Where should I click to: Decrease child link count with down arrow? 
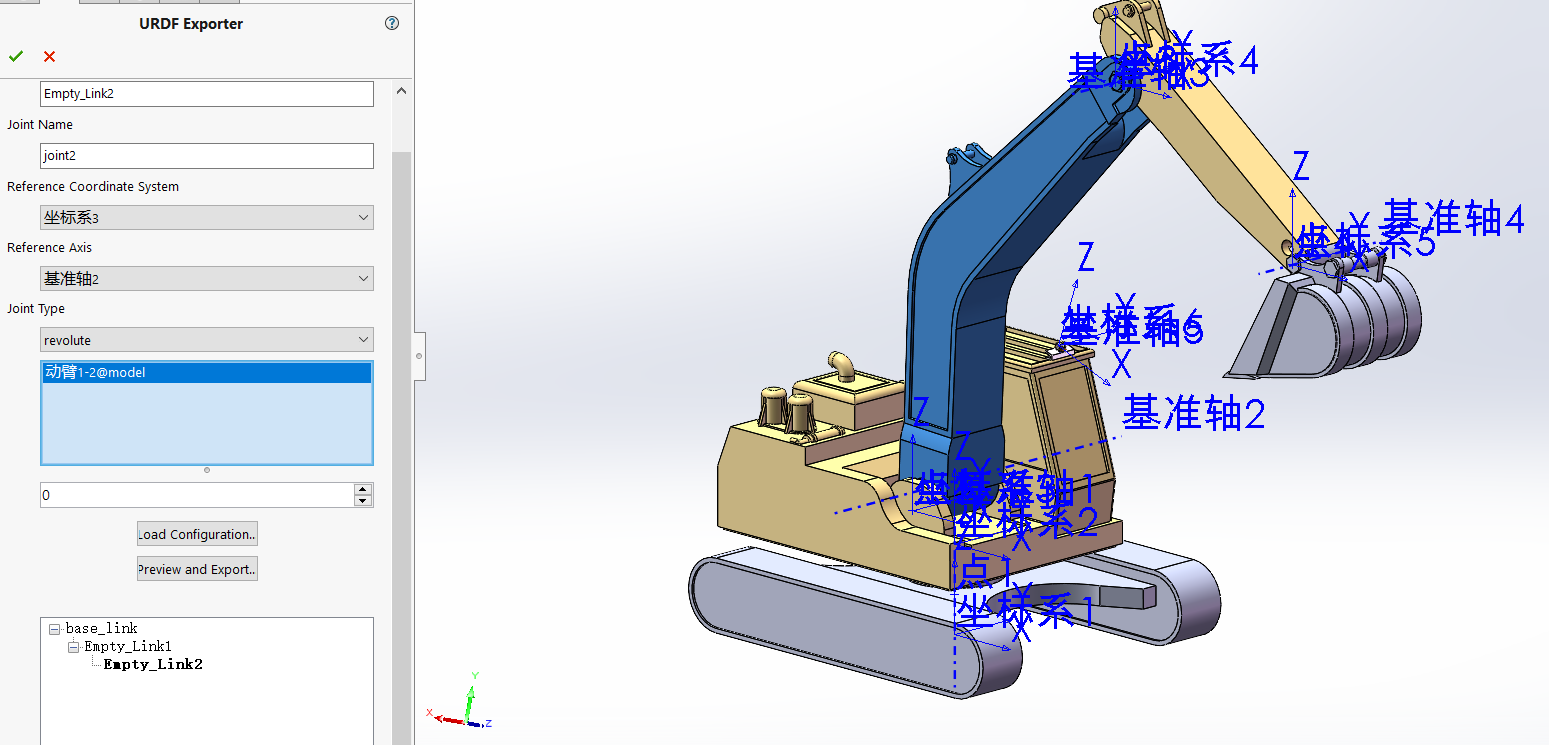point(364,501)
